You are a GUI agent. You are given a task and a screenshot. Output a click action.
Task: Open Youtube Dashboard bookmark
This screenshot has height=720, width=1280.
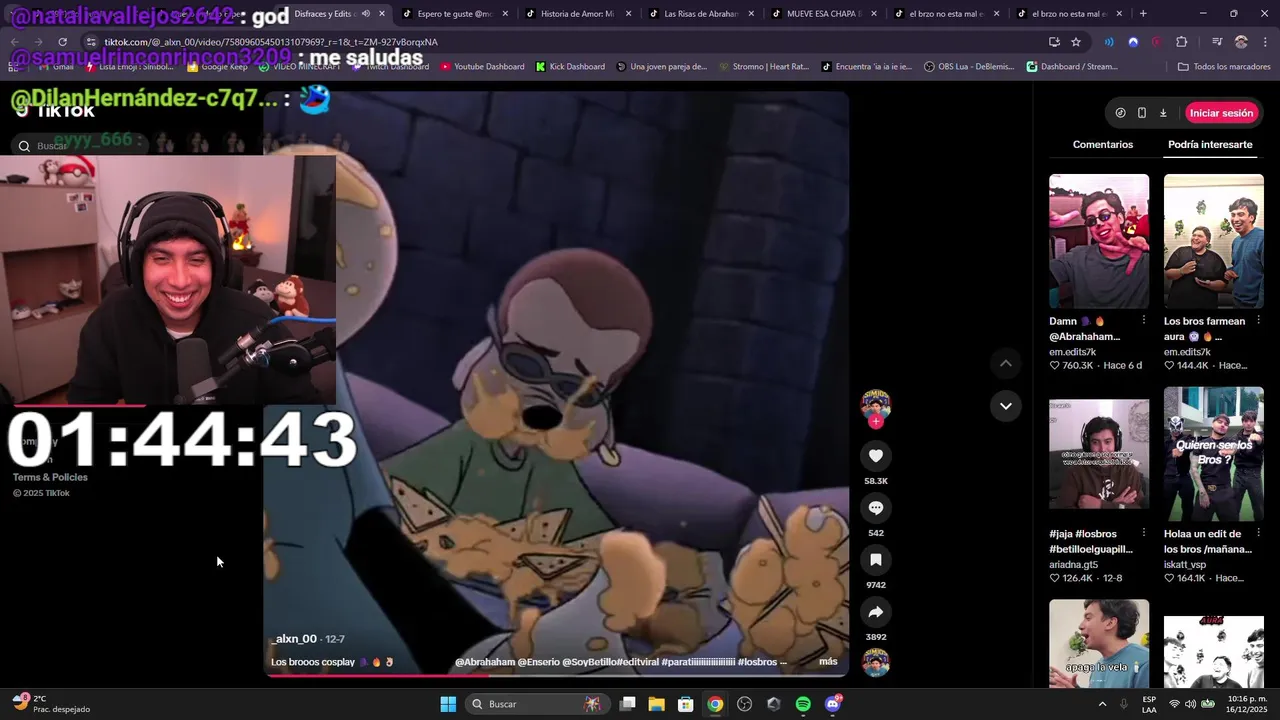point(482,66)
